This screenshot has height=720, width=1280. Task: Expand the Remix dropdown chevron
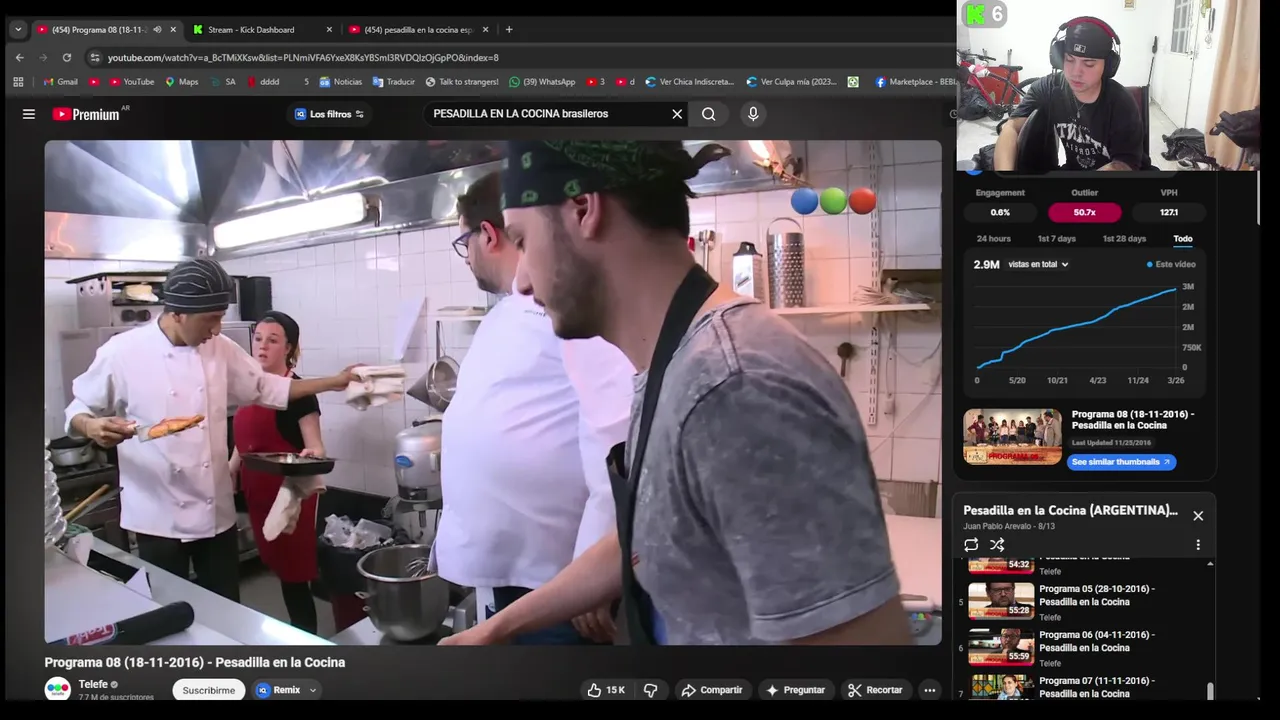312,690
